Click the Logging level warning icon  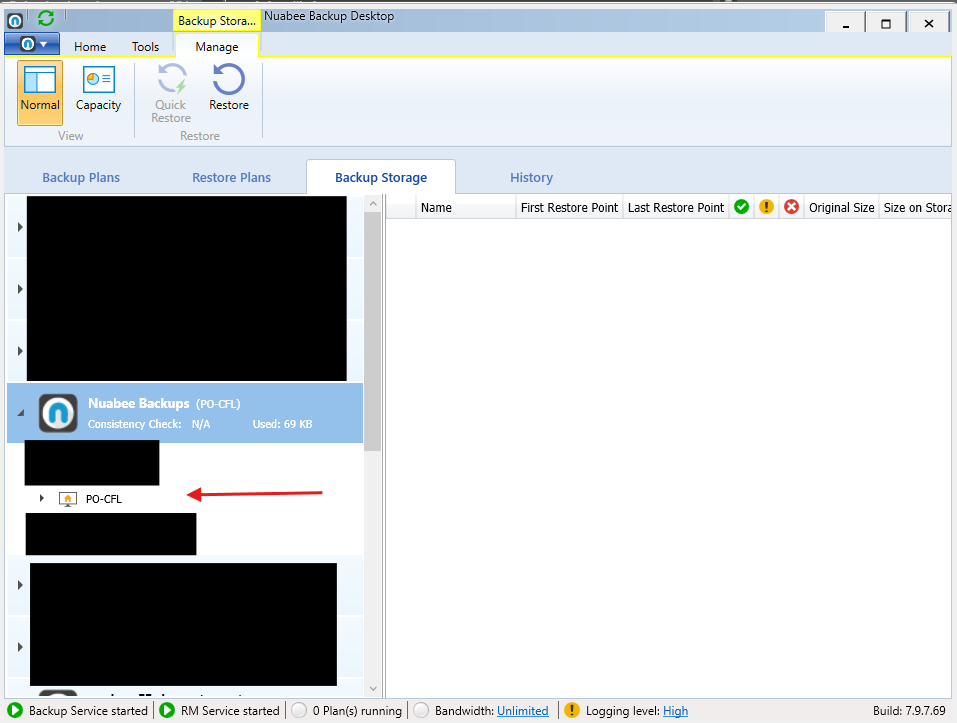[x=572, y=710]
